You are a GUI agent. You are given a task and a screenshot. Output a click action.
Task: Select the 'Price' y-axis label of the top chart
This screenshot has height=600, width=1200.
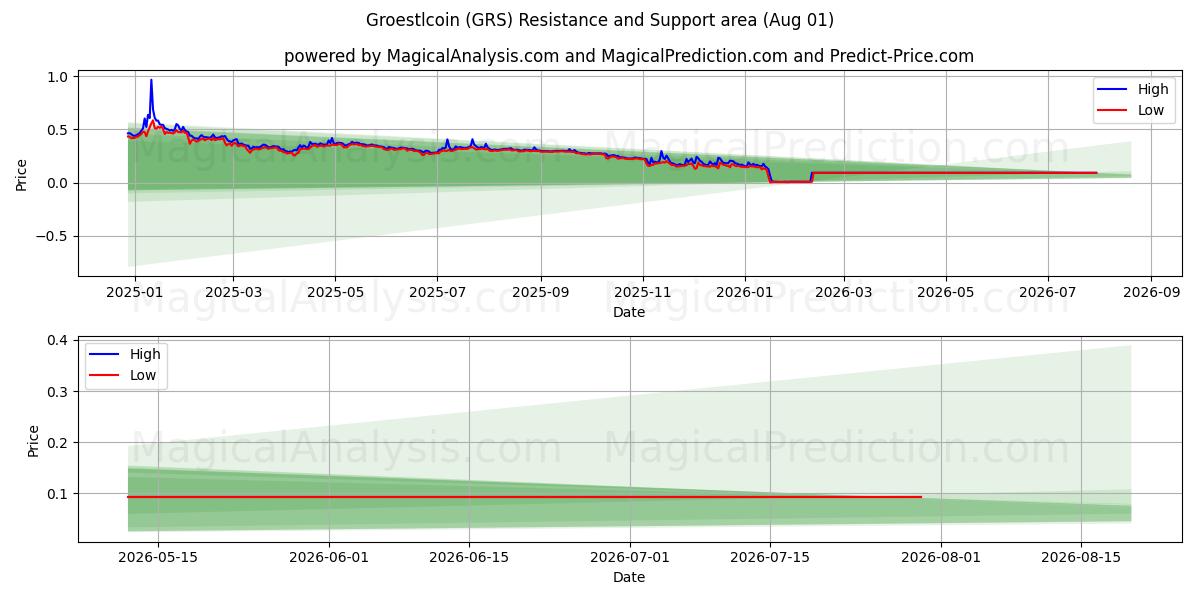coord(22,173)
